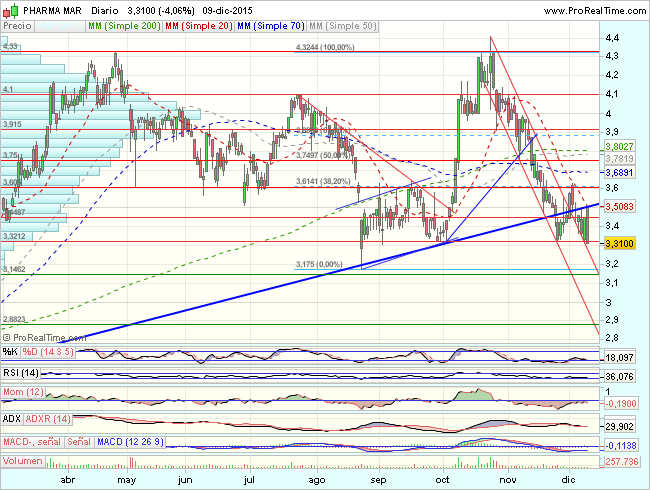Click the grey 3,7819 price axis tag
Image resolution: width=650 pixels, height=490 pixels.
click(x=619, y=159)
